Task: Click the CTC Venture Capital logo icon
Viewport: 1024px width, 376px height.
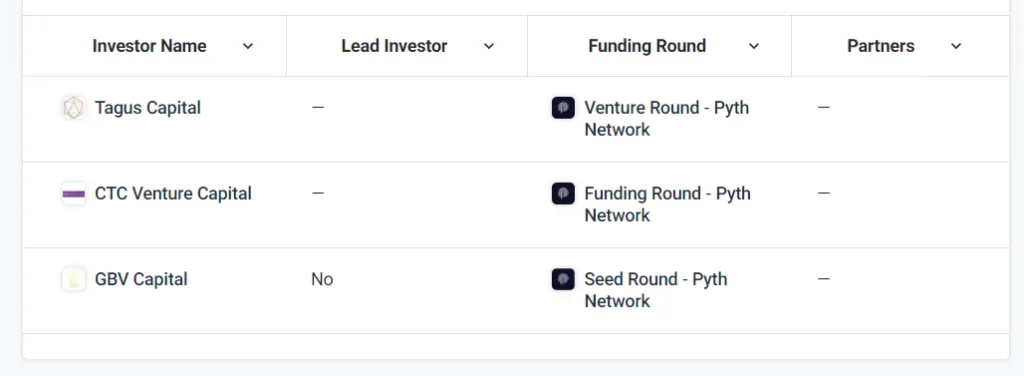Action: tap(73, 194)
